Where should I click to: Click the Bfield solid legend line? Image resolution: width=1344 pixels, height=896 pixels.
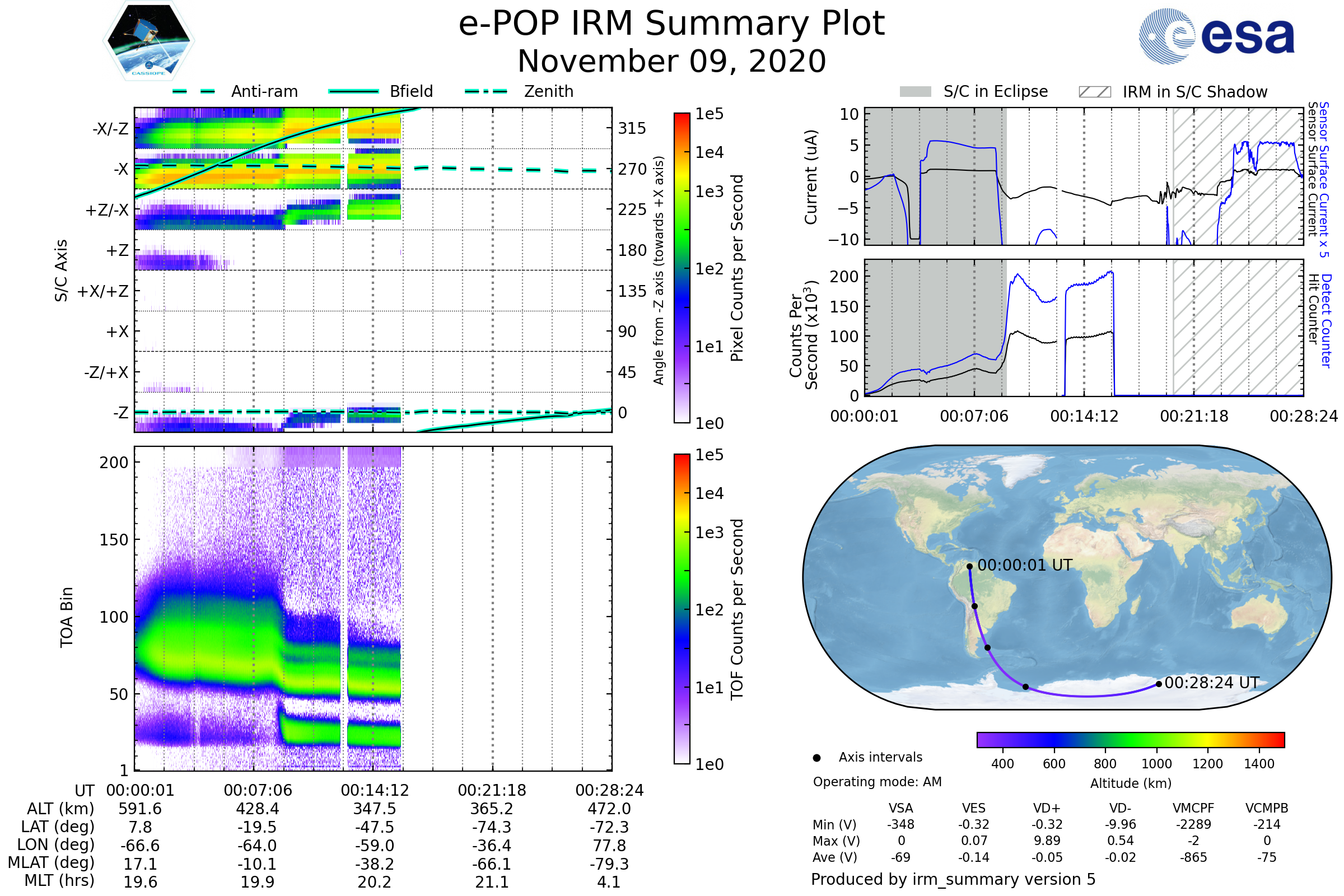click(x=353, y=91)
